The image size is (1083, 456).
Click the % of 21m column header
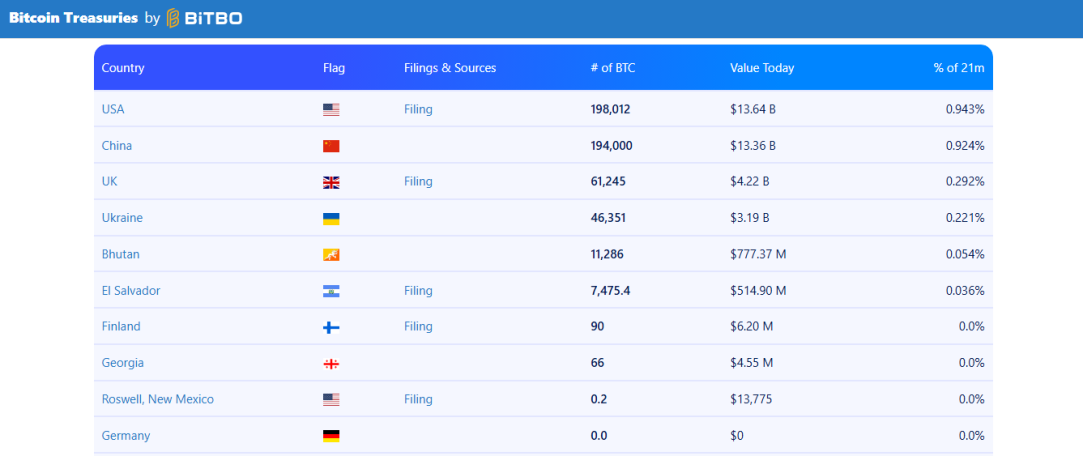(x=959, y=68)
